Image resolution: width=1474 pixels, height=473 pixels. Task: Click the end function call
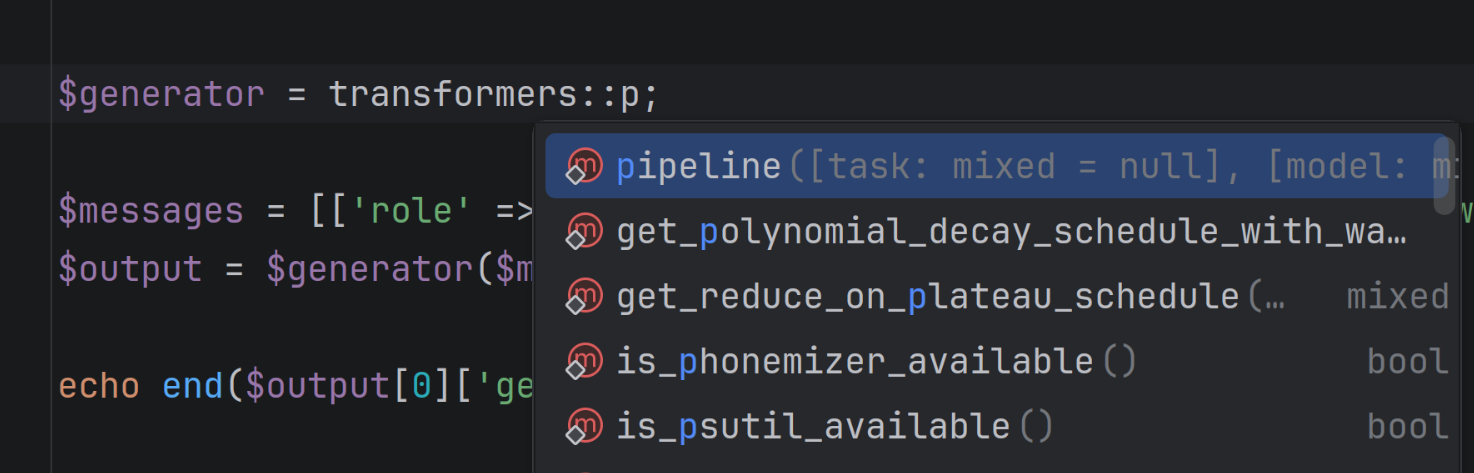click(x=193, y=386)
